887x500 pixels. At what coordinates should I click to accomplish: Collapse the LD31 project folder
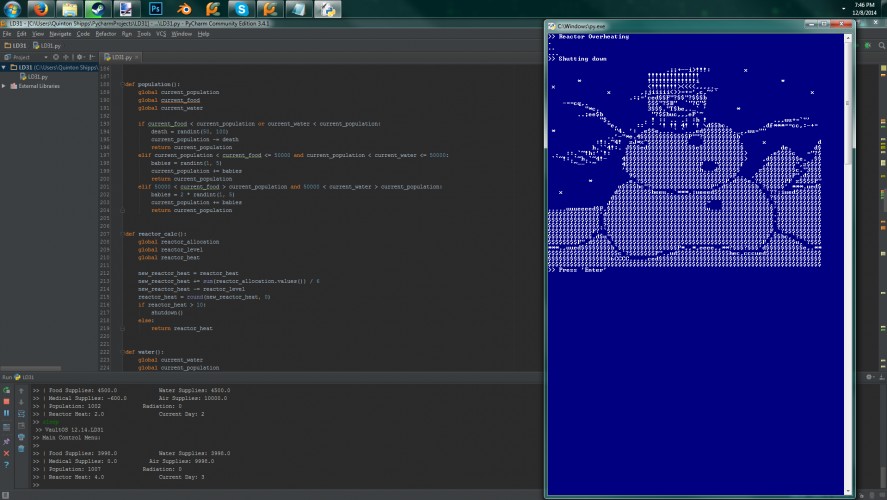point(3,67)
